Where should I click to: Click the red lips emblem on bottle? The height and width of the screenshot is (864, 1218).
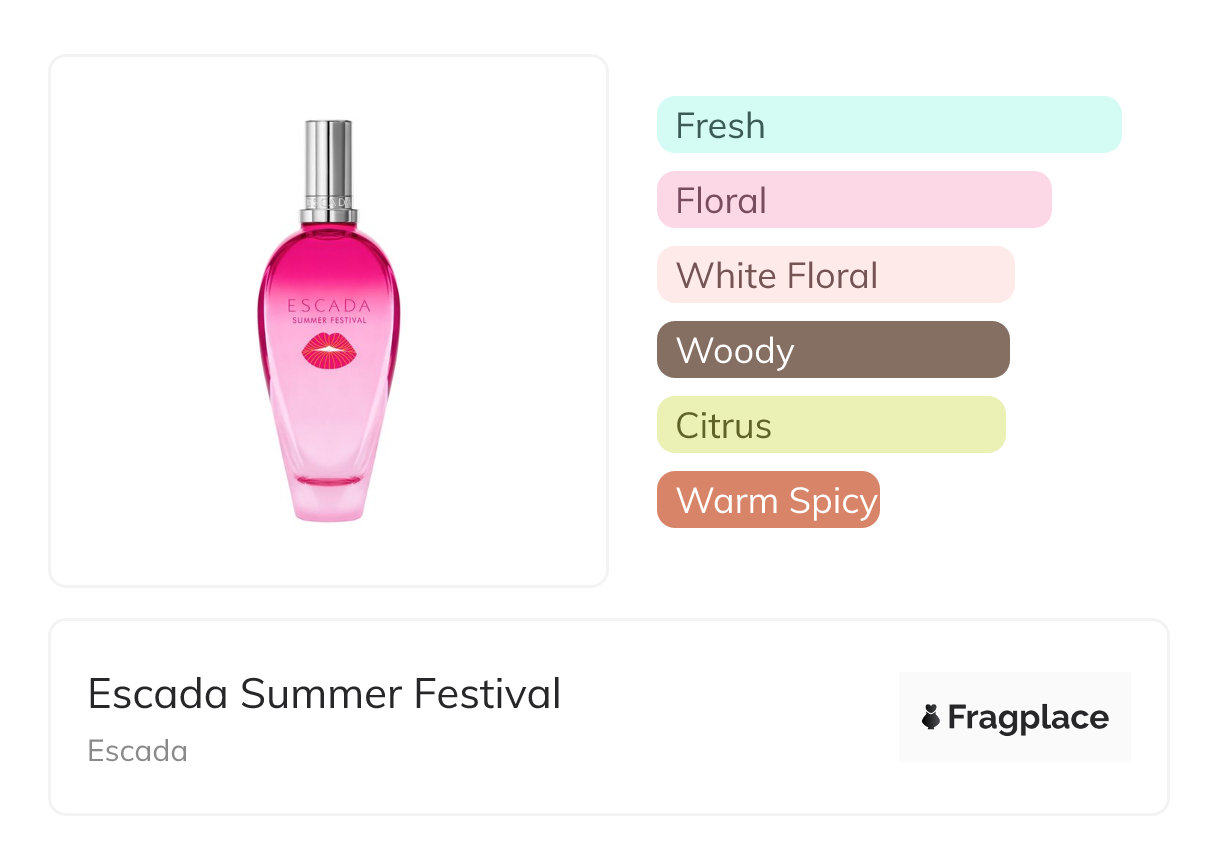click(x=328, y=350)
